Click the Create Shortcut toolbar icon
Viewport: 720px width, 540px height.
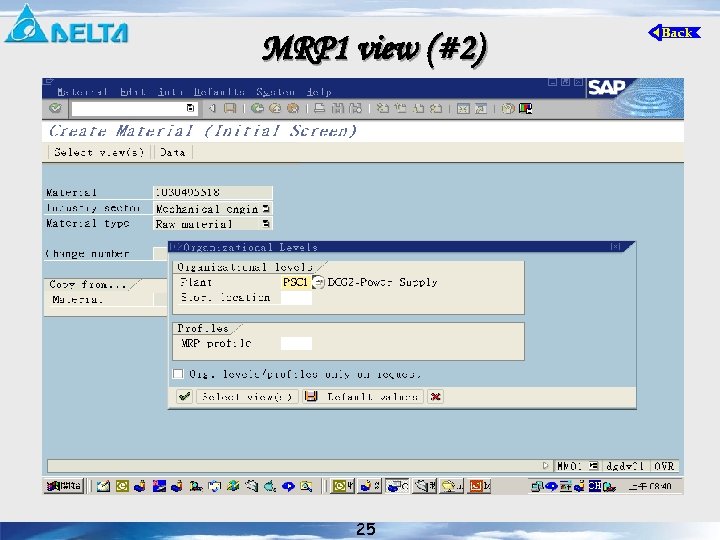[481, 108]
